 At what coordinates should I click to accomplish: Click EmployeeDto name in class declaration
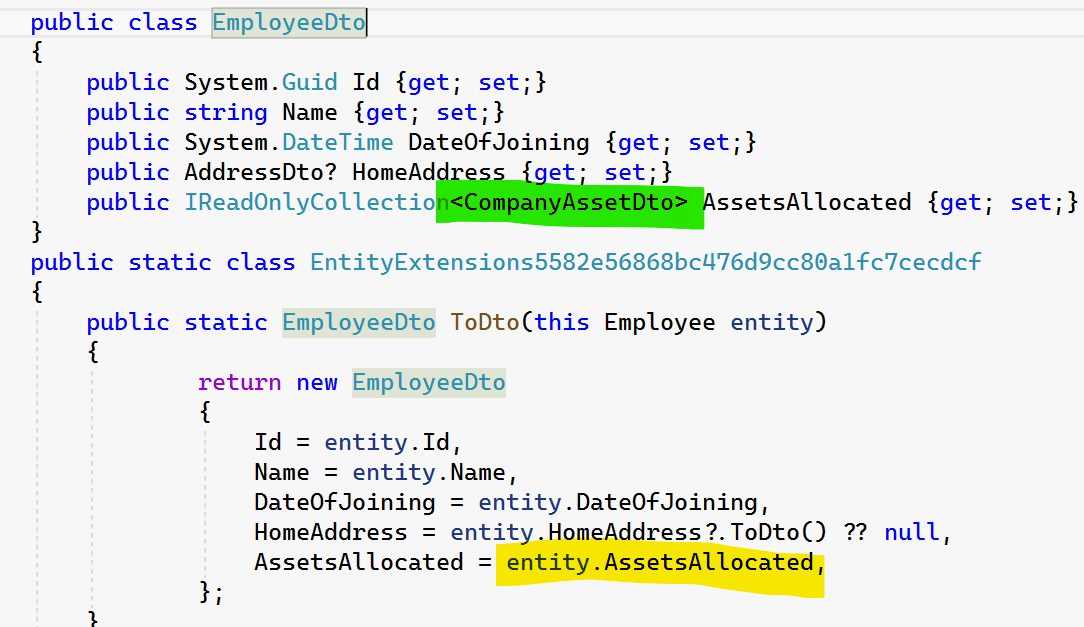pyautogui.click(x=288, y=23)
